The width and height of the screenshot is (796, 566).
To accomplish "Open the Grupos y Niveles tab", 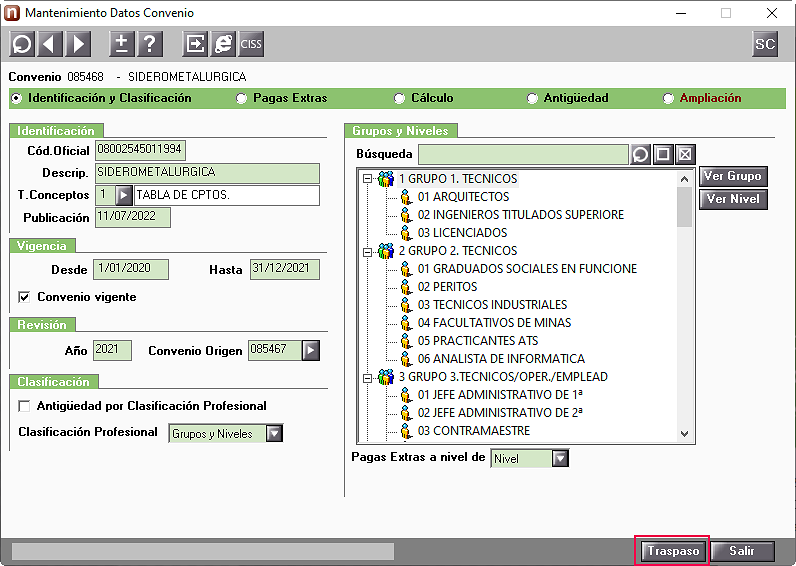I will click(x=401, y=130).
